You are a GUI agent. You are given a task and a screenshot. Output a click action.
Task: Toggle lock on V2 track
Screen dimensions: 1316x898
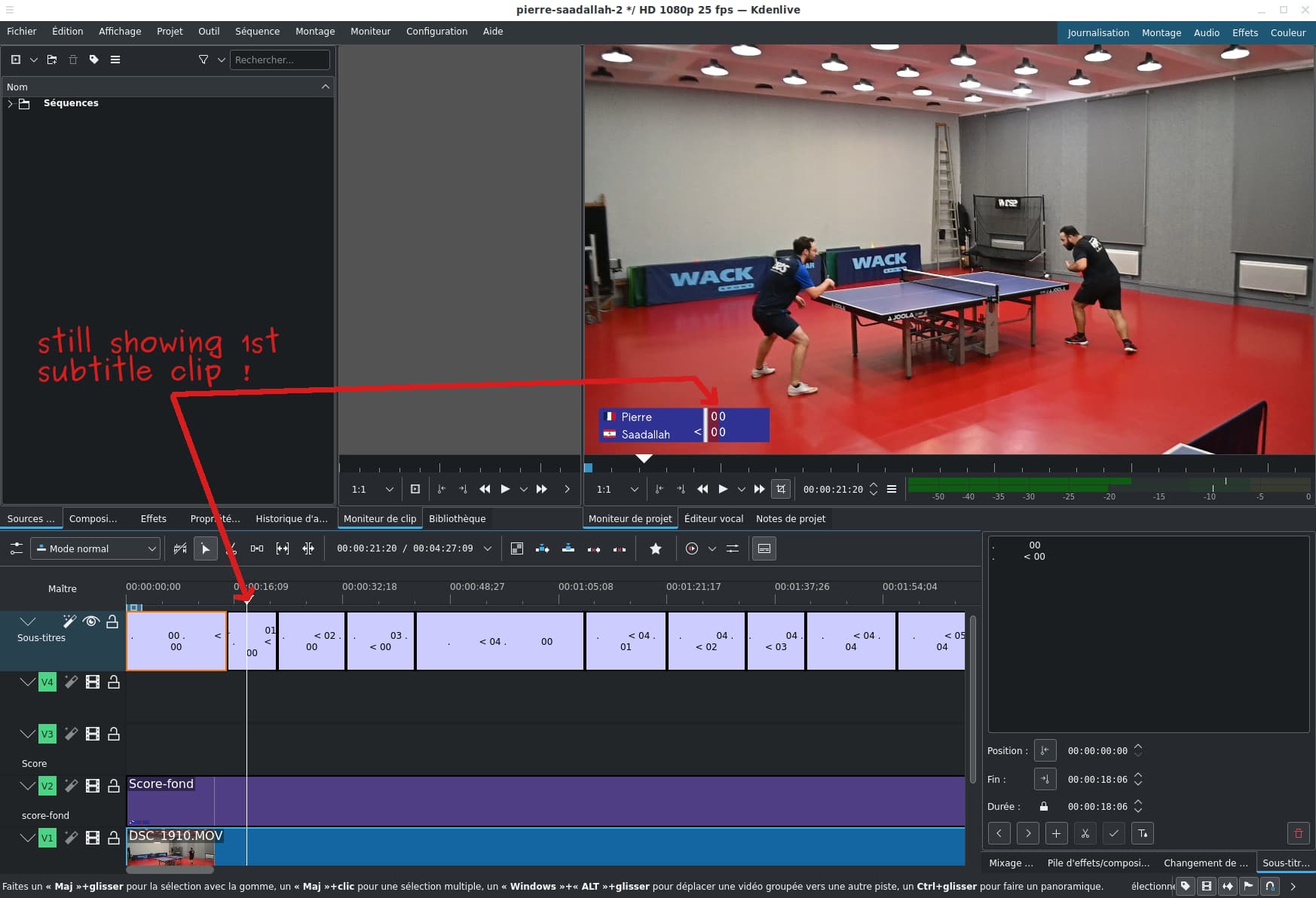(x=114, y=786)
